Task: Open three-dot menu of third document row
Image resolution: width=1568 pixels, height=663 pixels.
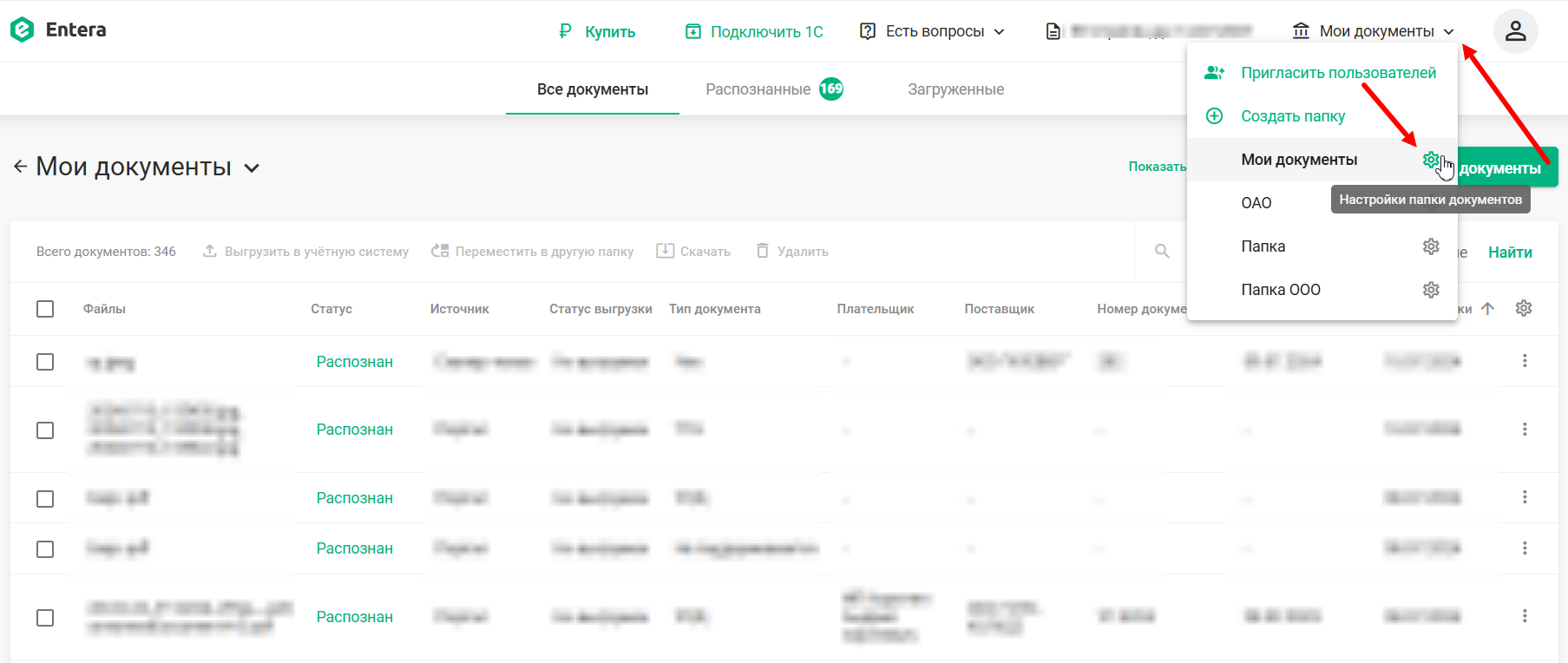Action: point(1525,497)
